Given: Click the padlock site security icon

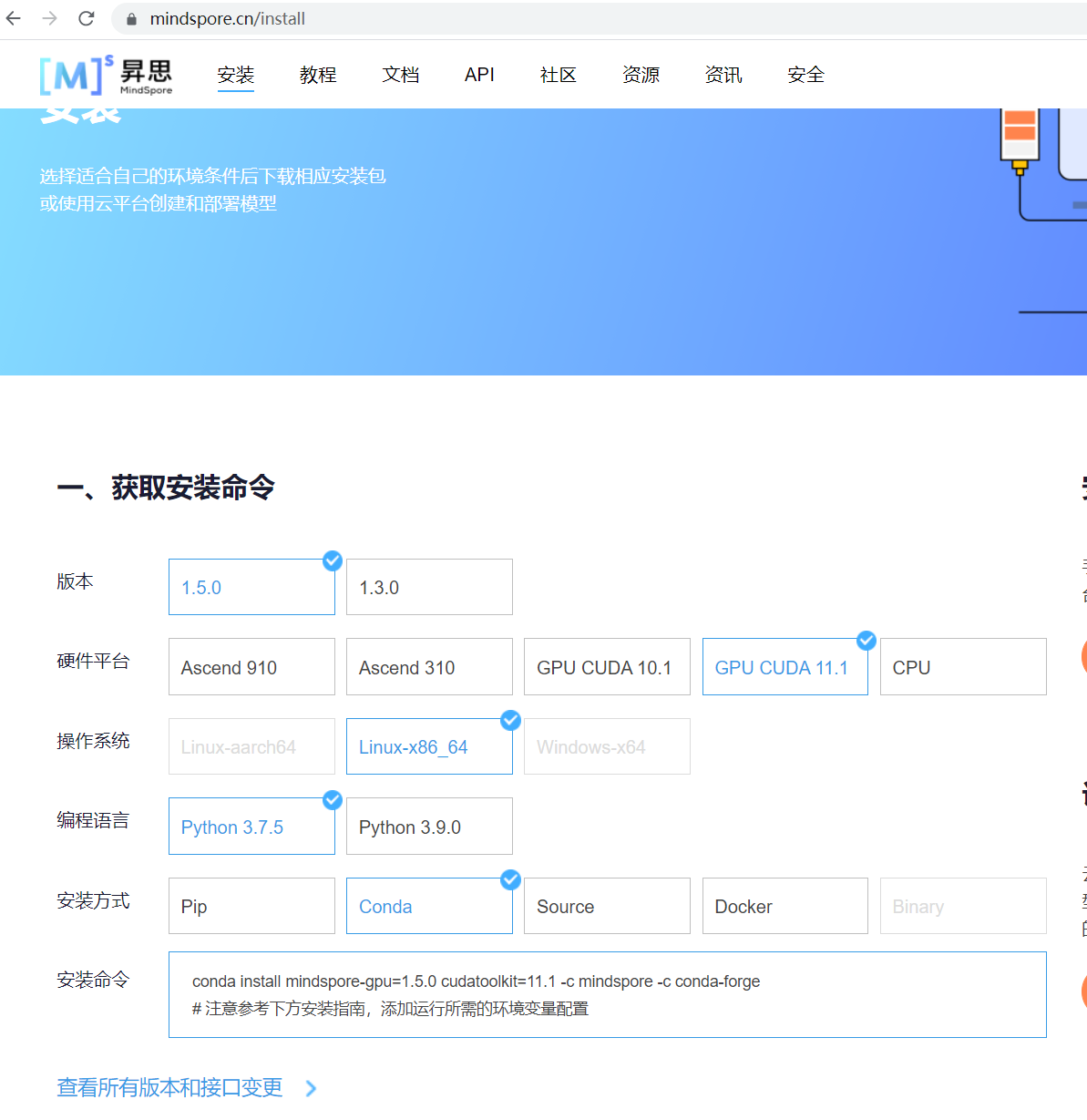Looking at the screenshot, I should point(131,19).
